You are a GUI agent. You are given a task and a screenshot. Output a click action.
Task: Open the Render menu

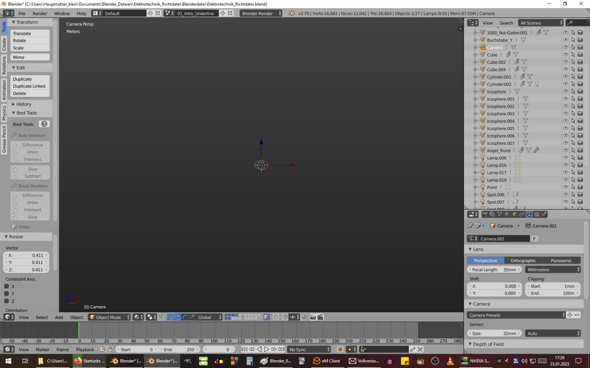[40, 13]
